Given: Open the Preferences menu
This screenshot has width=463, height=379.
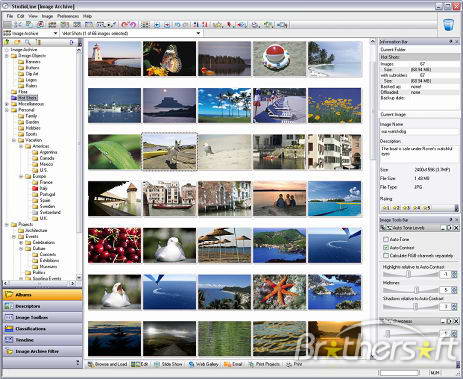Looking at the screenshot, I should pos(68,16).
